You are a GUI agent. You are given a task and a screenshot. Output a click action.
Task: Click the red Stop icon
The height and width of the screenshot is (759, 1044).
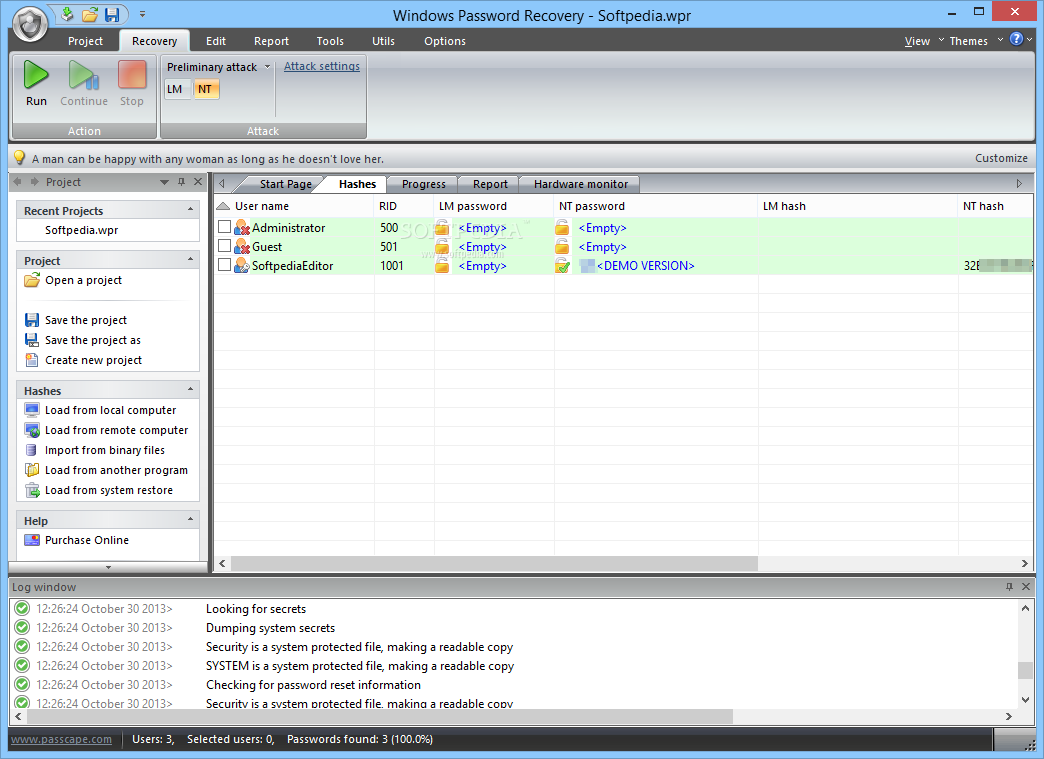tap(132, 75)
